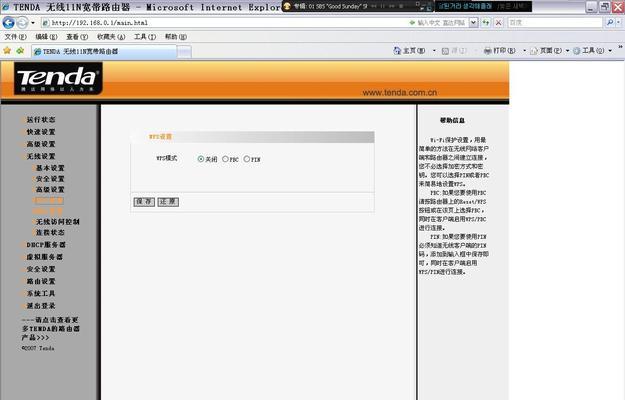Click the IE logo in the title bar
Screen dimensions: 625x400
(x=6, y=7)
